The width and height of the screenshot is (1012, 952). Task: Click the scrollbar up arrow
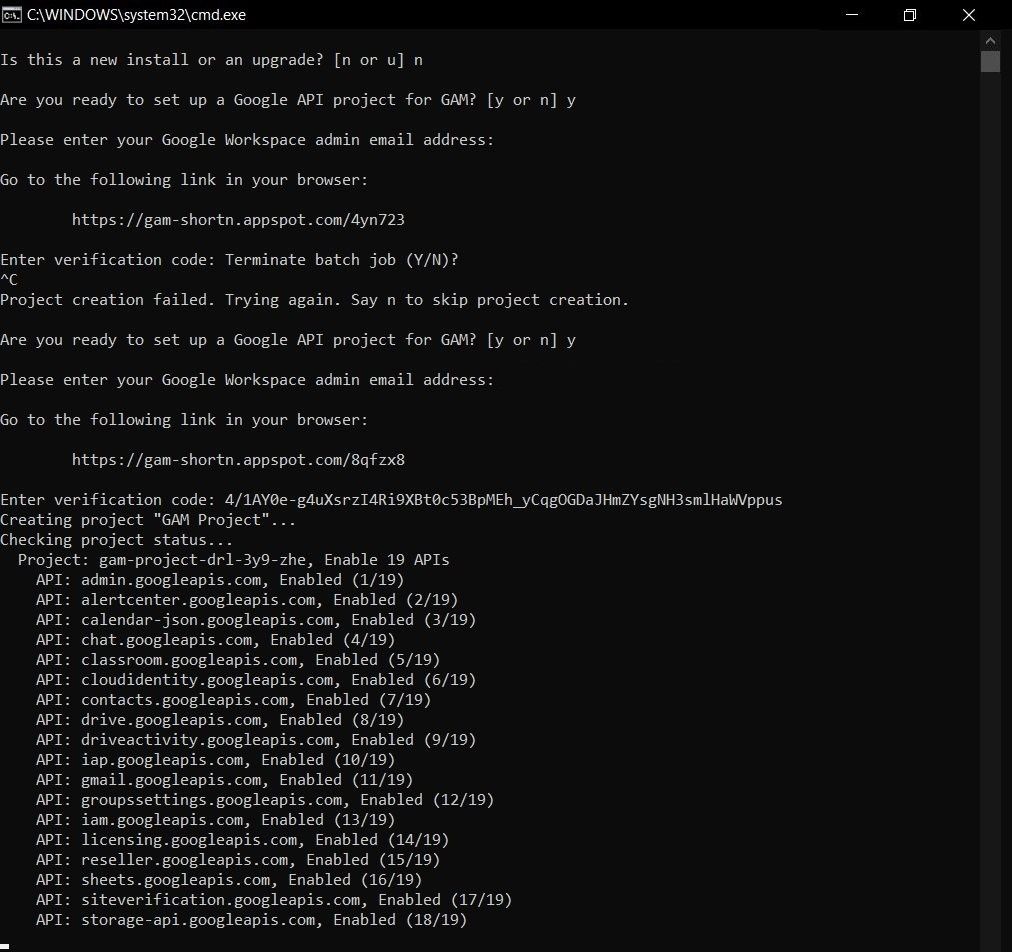click(x=990, y=40)
